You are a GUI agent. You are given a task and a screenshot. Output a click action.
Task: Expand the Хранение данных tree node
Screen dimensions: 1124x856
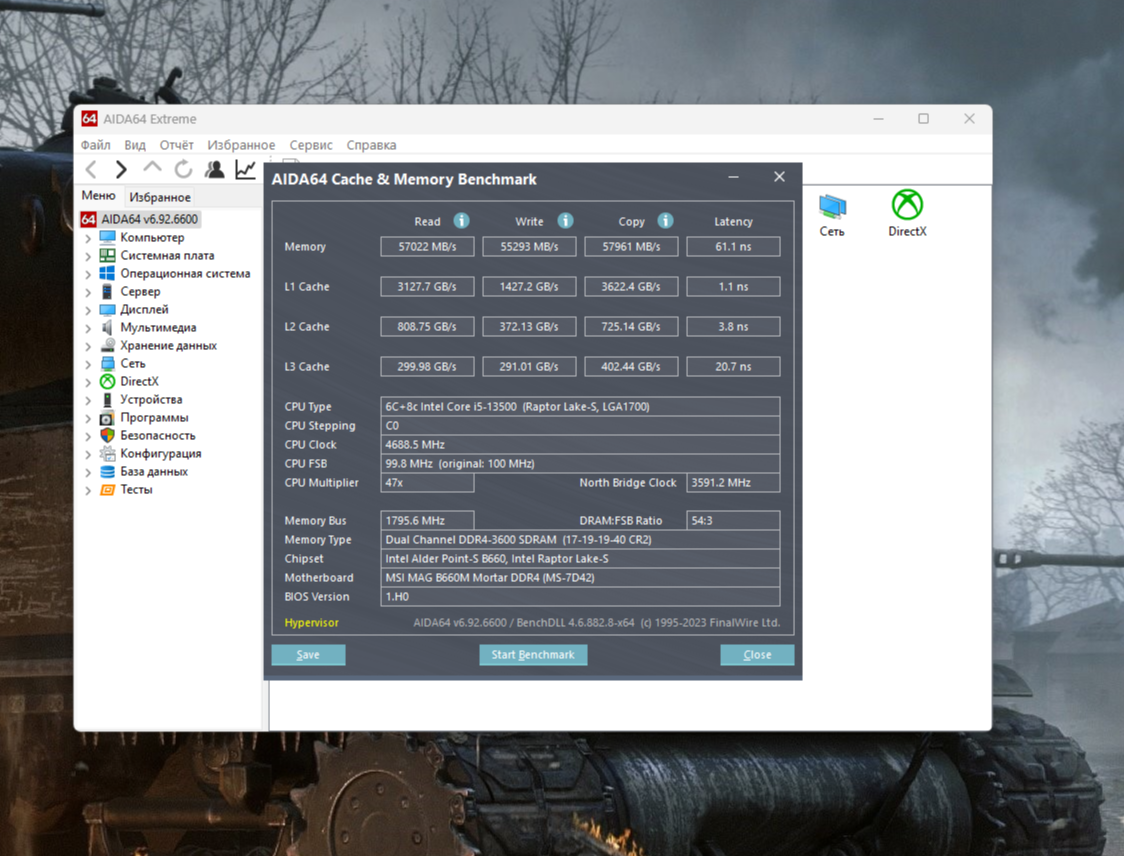click(88, 346)
